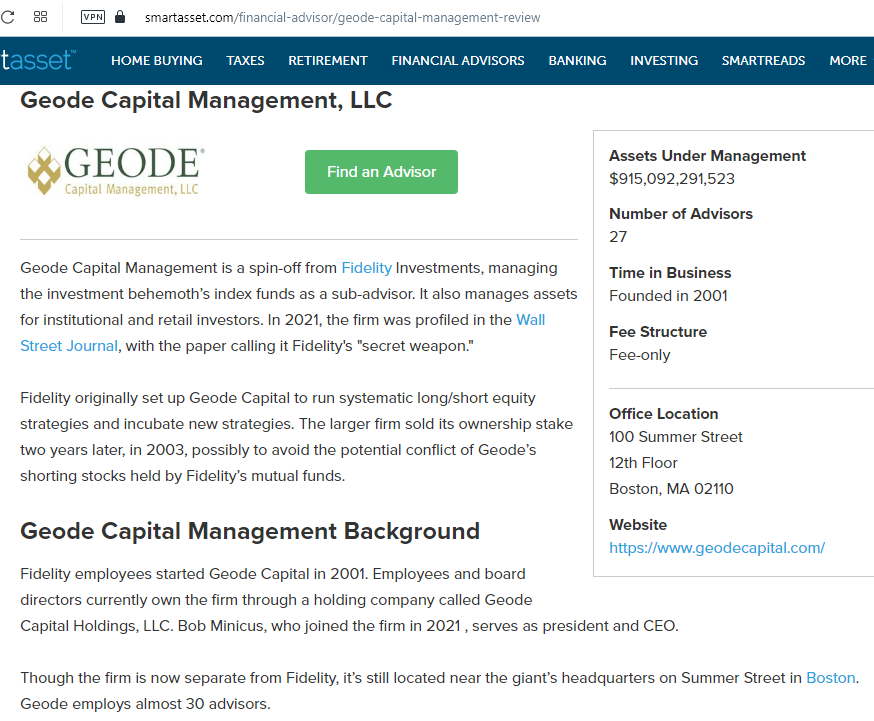Click the Office Location label

[663, 414]
